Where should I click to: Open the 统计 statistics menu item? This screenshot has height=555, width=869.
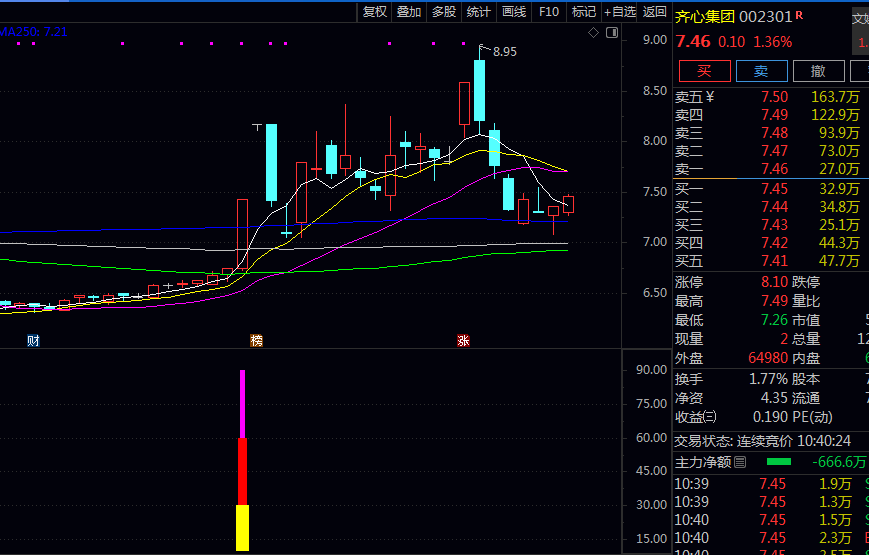pos(478,12)
